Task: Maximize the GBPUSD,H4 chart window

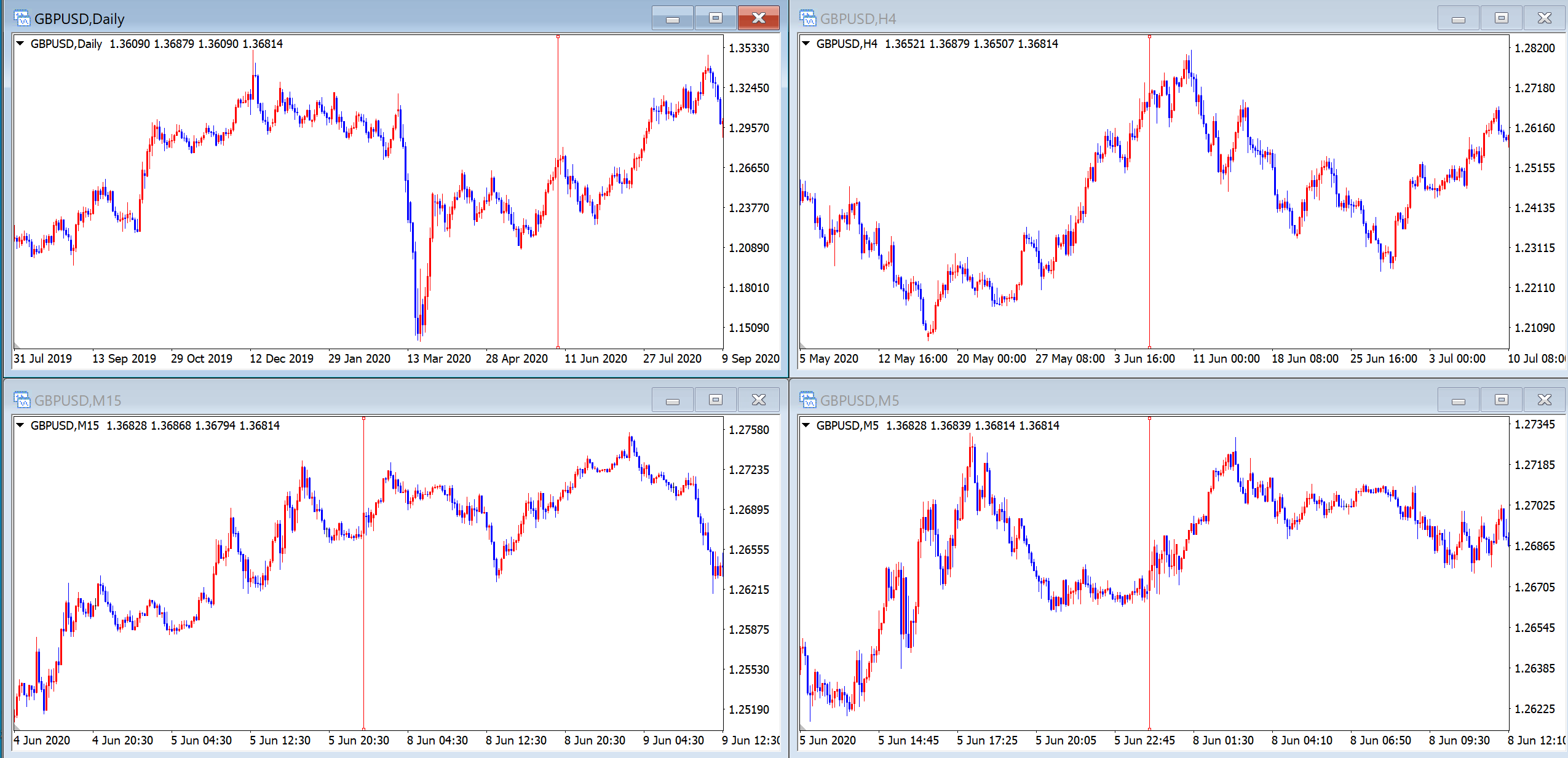Action: point(1502,18)
